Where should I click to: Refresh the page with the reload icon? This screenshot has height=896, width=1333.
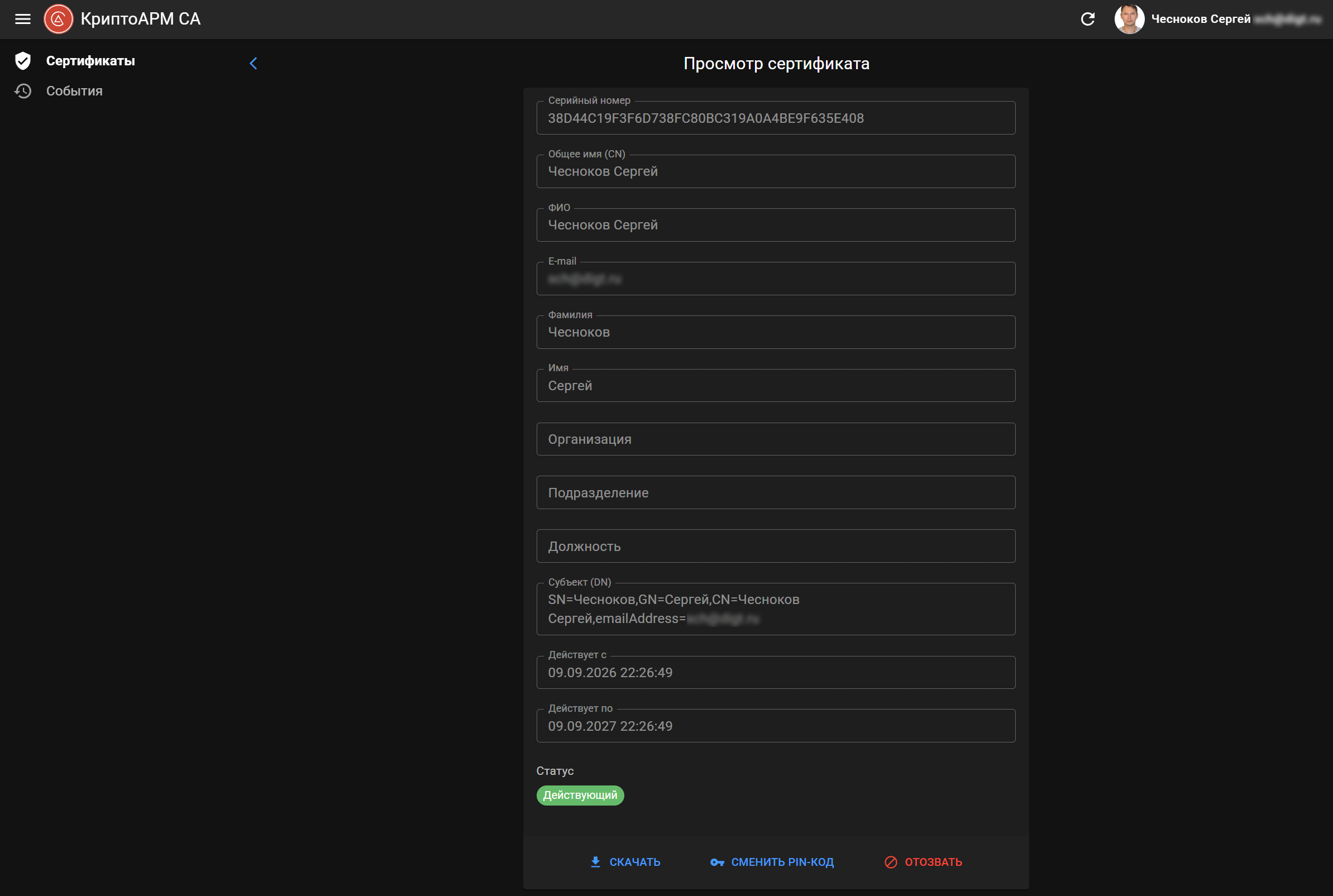click(x=1087, y=20)
